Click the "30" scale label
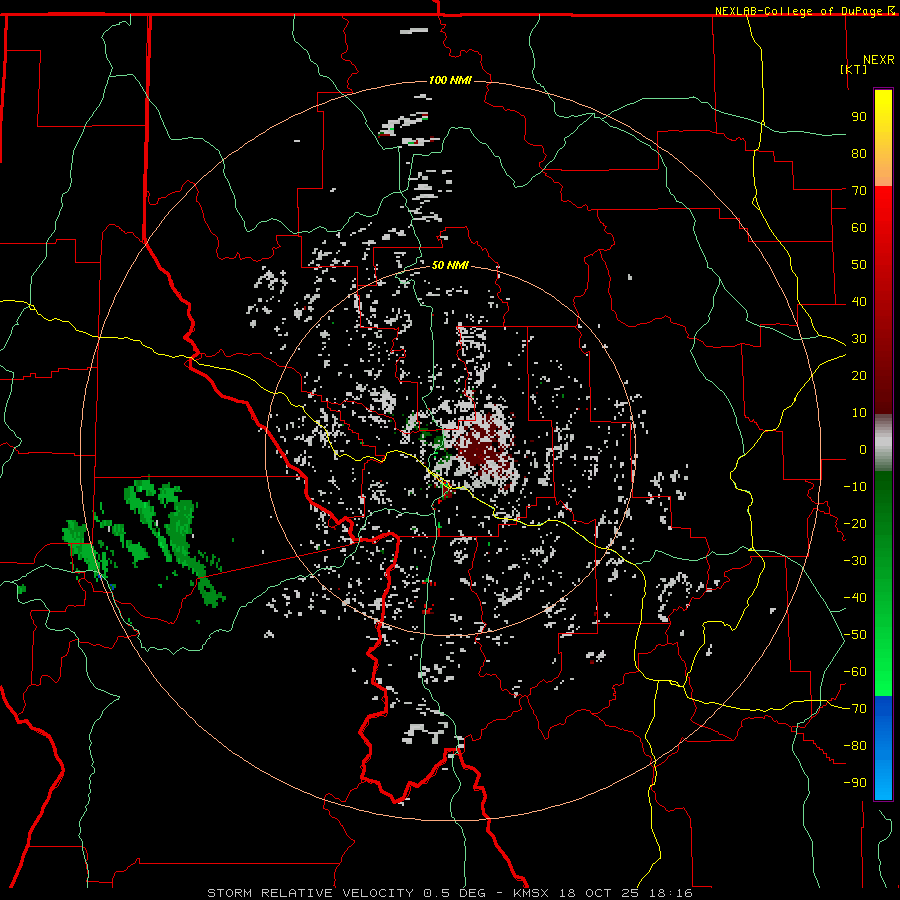The image size is (900, 900). [859, 339]
